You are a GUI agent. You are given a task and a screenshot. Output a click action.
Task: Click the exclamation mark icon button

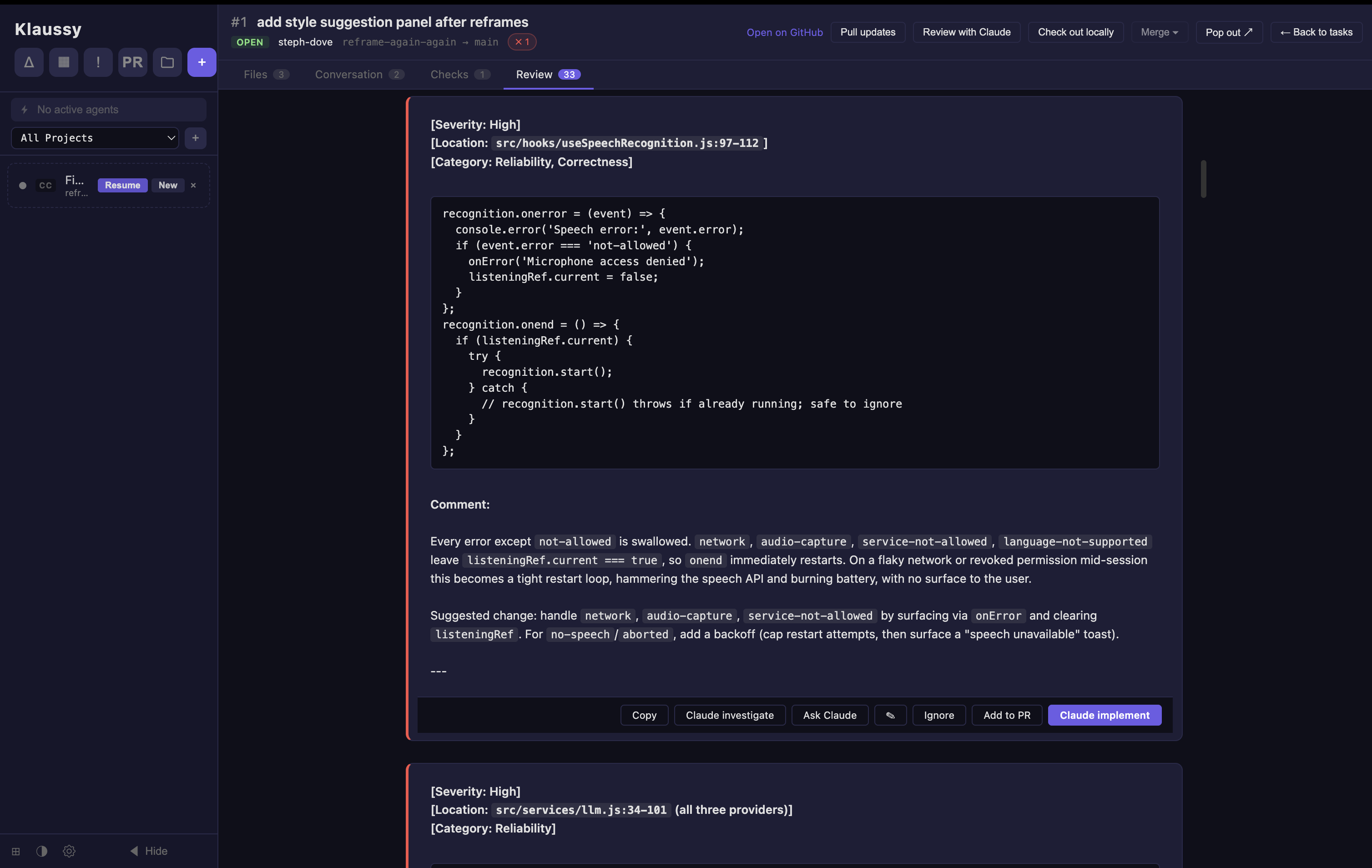tap(98, 62)
